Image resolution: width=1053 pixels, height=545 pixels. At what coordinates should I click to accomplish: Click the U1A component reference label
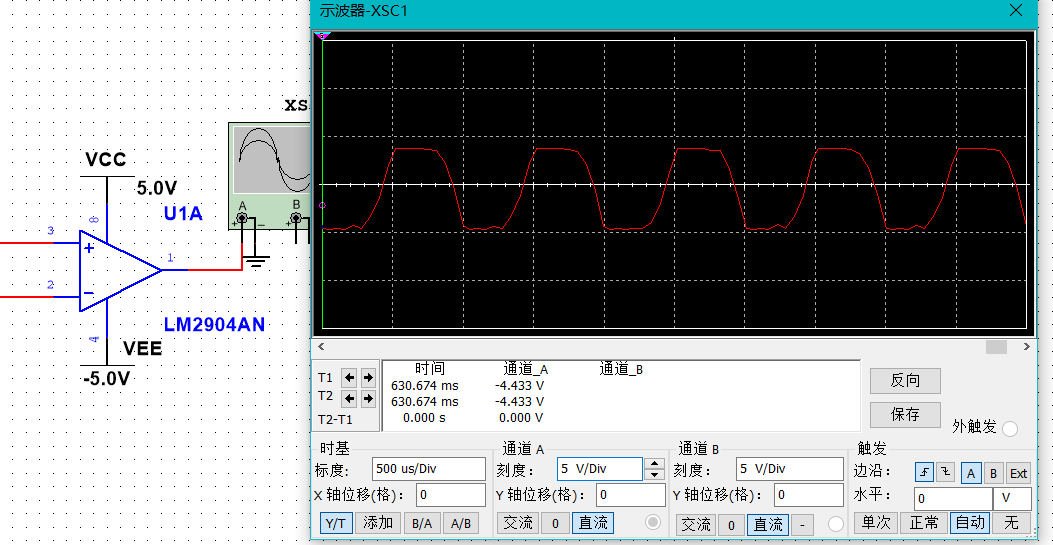(183, 214)
